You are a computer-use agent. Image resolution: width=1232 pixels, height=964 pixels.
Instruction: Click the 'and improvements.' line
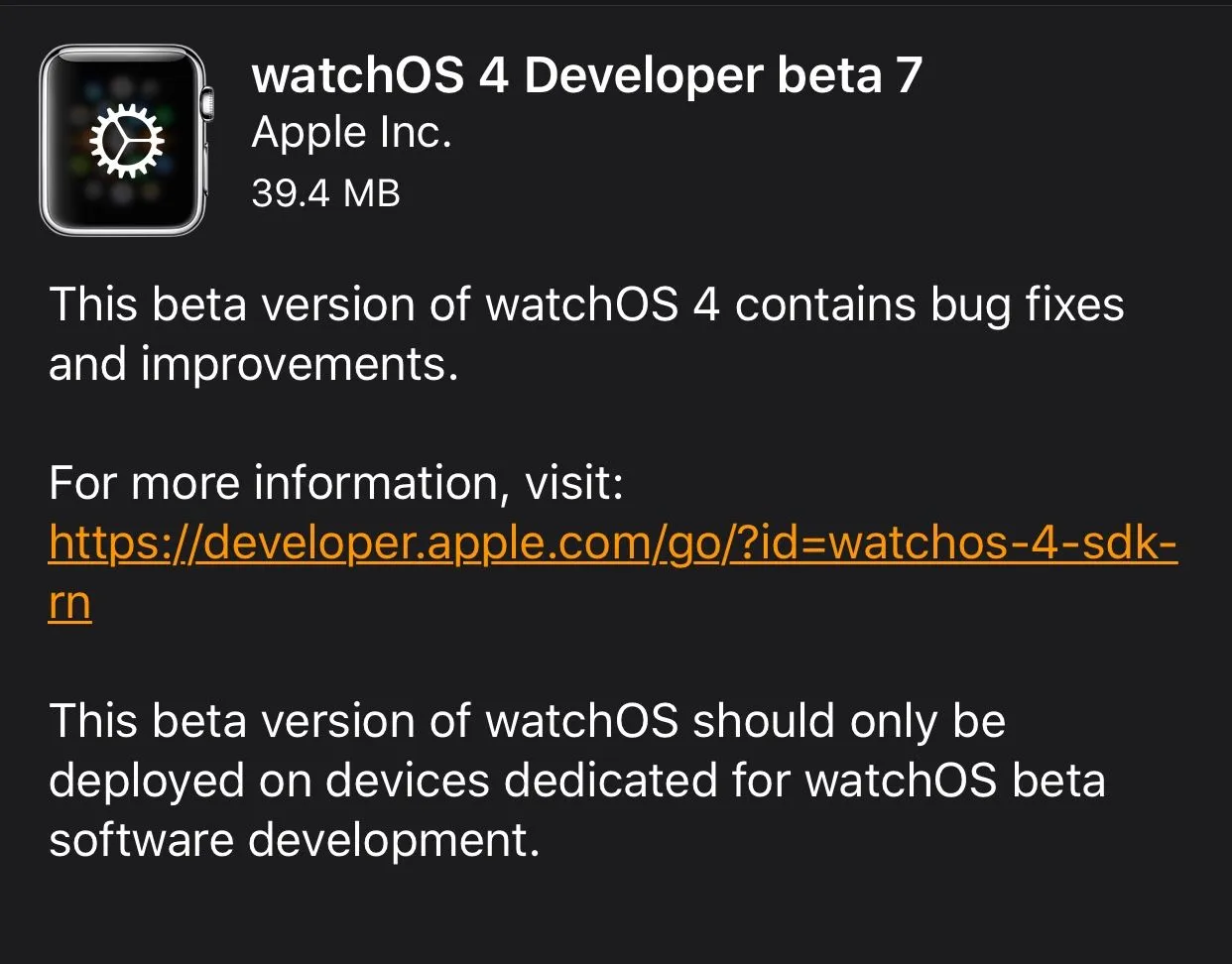[x=253, y=365]
